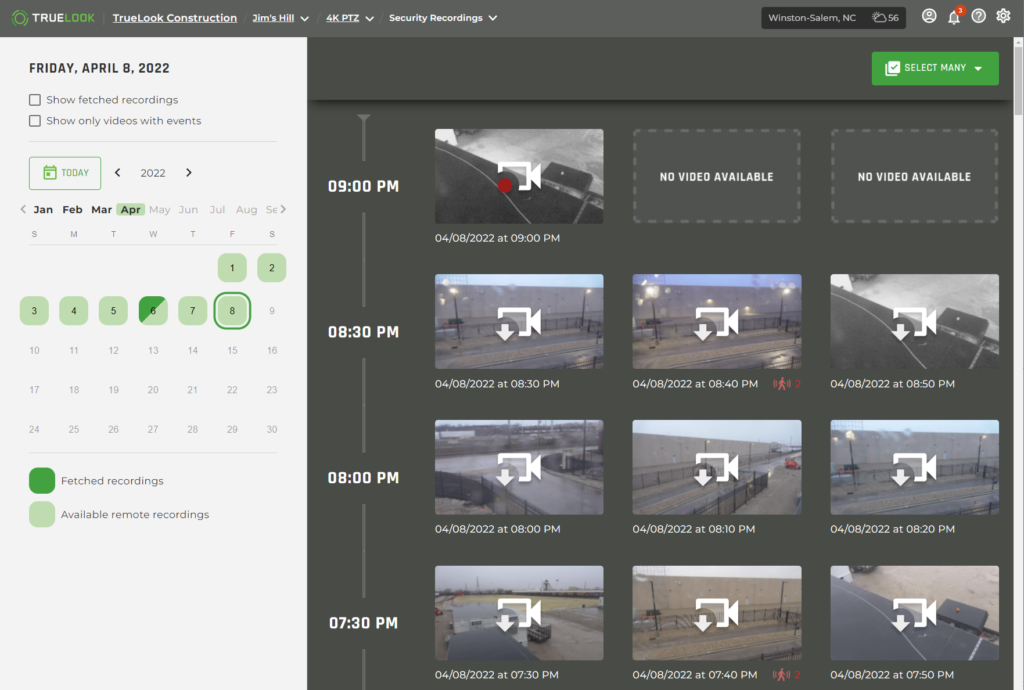Fetch the 08:20 PM recording download icon
This screenshot has width=1024, height=690.
[x=914, y=468]
